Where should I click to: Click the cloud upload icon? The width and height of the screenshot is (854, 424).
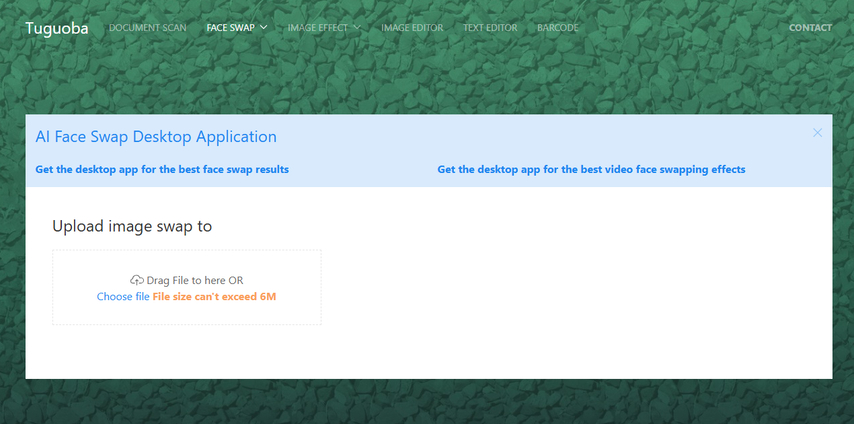pos(137,280)
